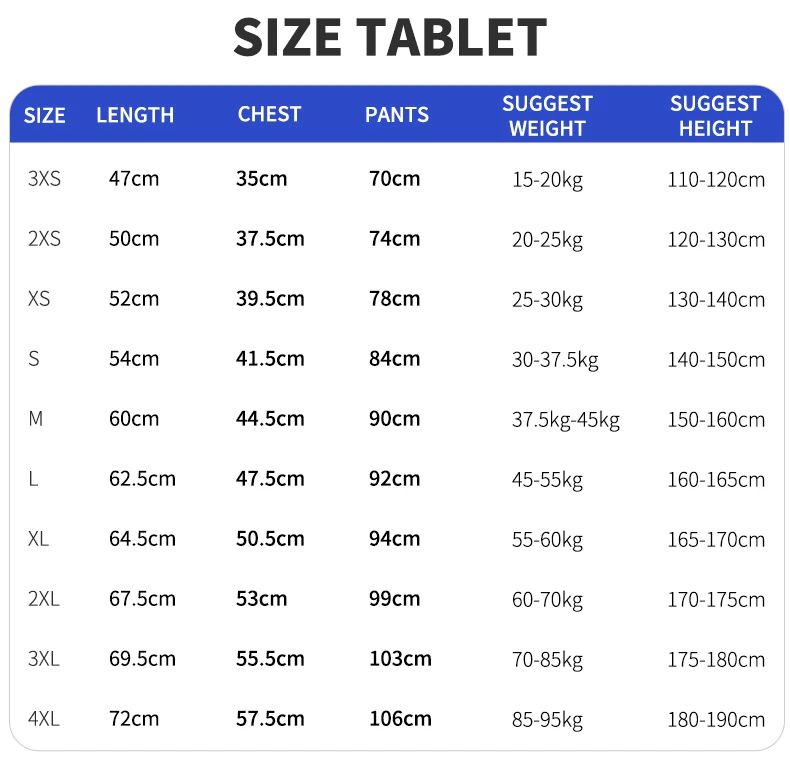Click the SIZE TABLET title
This screenshot has height=763, width=790.
click(390, 38)
